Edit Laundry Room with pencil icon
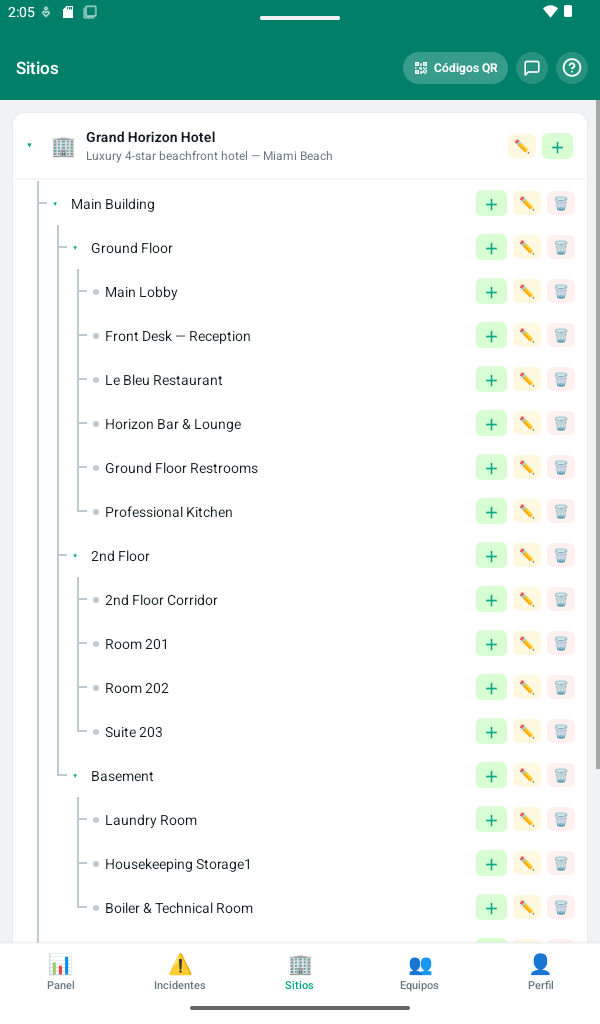Viewport: 600px width, 1024px height. pyautogui.click(x=527, y=820)
